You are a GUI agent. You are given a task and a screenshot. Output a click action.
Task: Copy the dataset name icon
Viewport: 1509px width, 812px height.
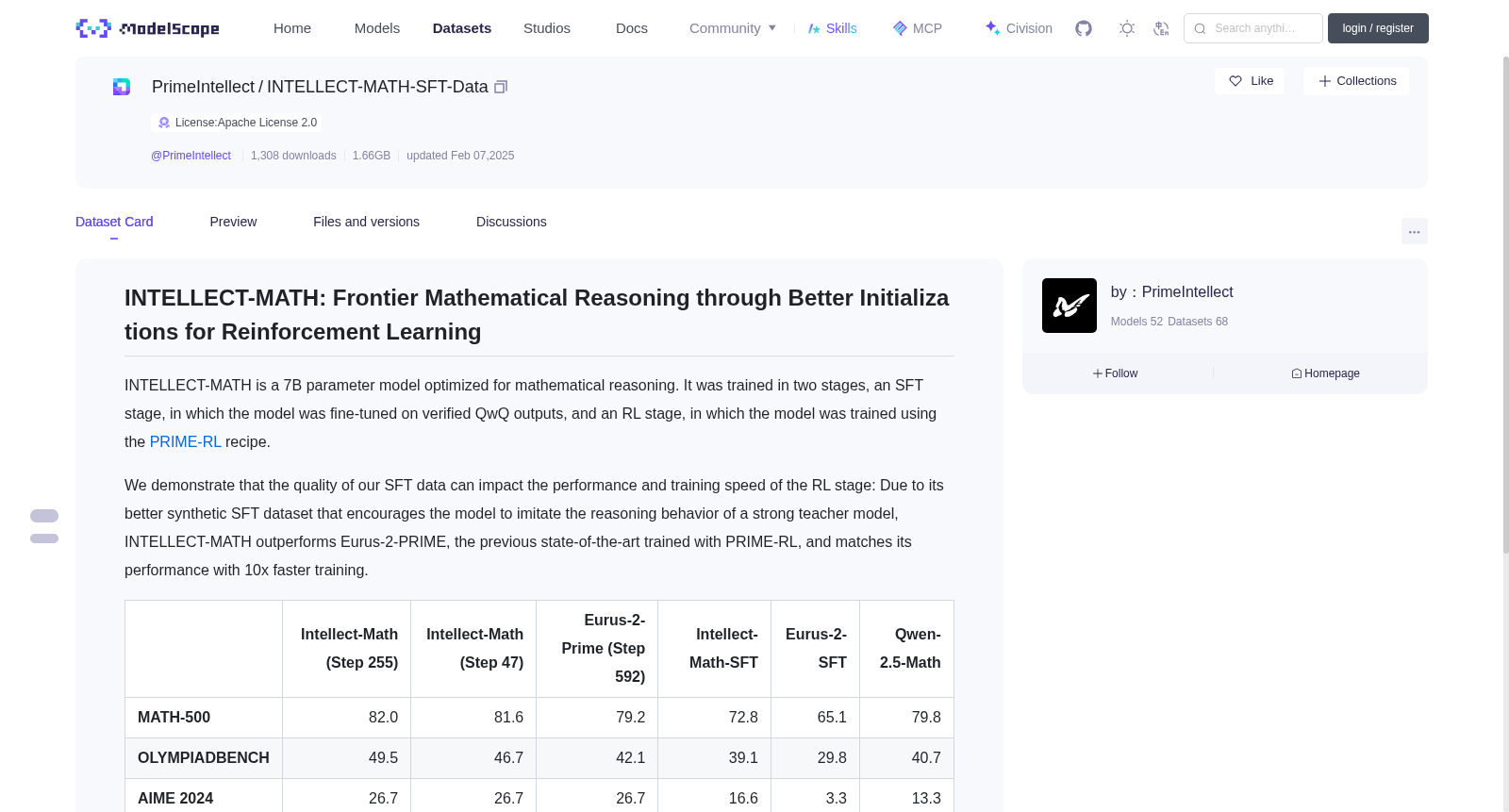point(501,87)
